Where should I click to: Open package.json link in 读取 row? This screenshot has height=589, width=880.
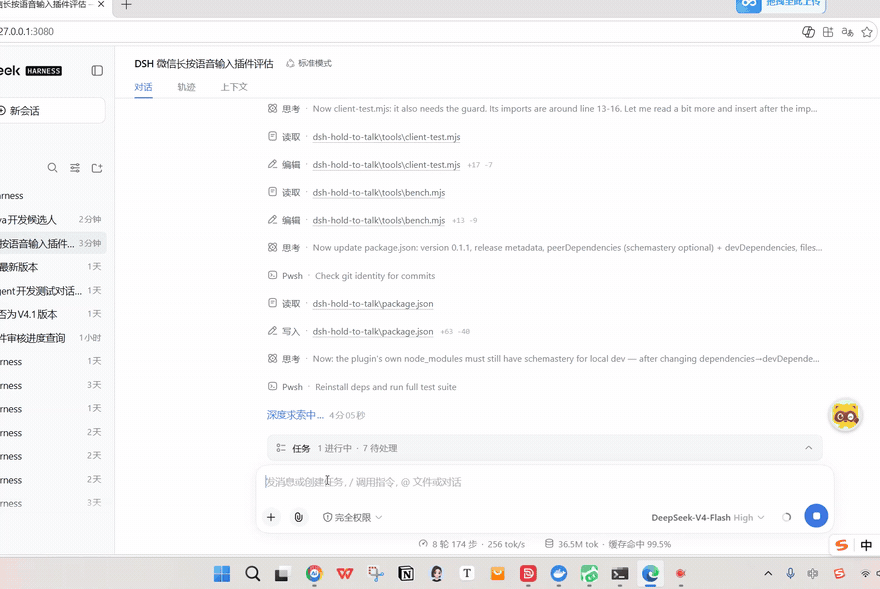pos(373,304)
